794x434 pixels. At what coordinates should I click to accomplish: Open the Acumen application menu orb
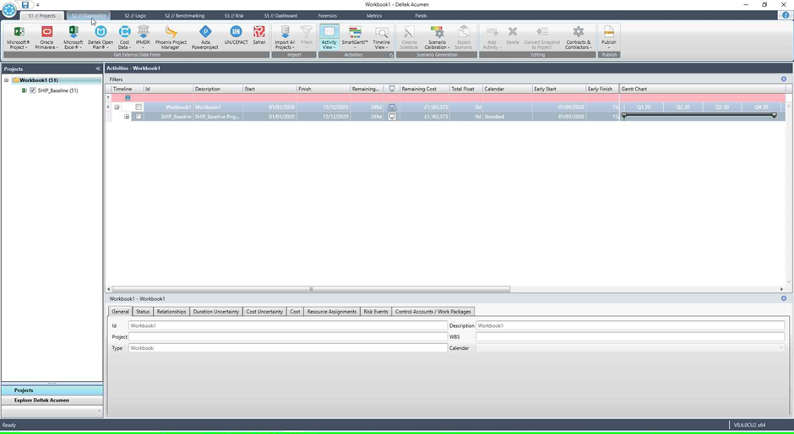pos(9,9)
